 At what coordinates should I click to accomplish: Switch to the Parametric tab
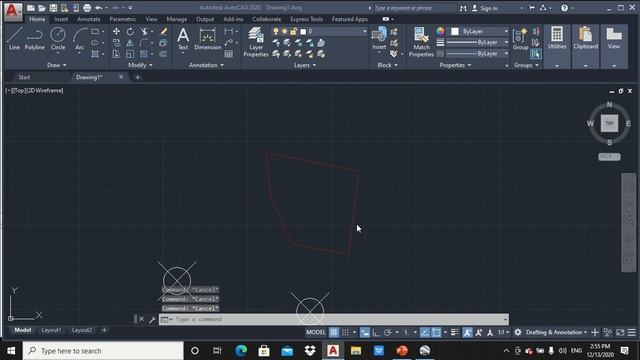coord(122,19)
